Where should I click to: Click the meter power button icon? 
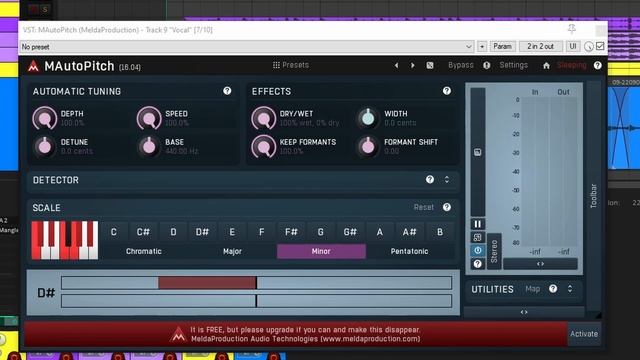click(478, 250)
